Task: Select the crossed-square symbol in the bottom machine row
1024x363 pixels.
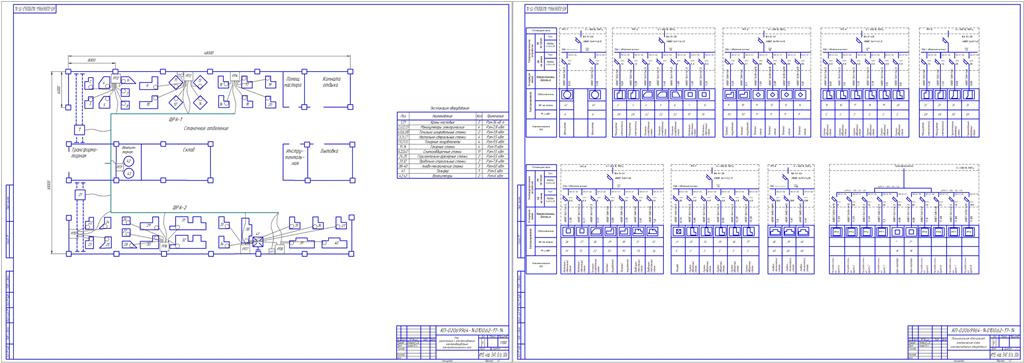Action: point(258,241)
